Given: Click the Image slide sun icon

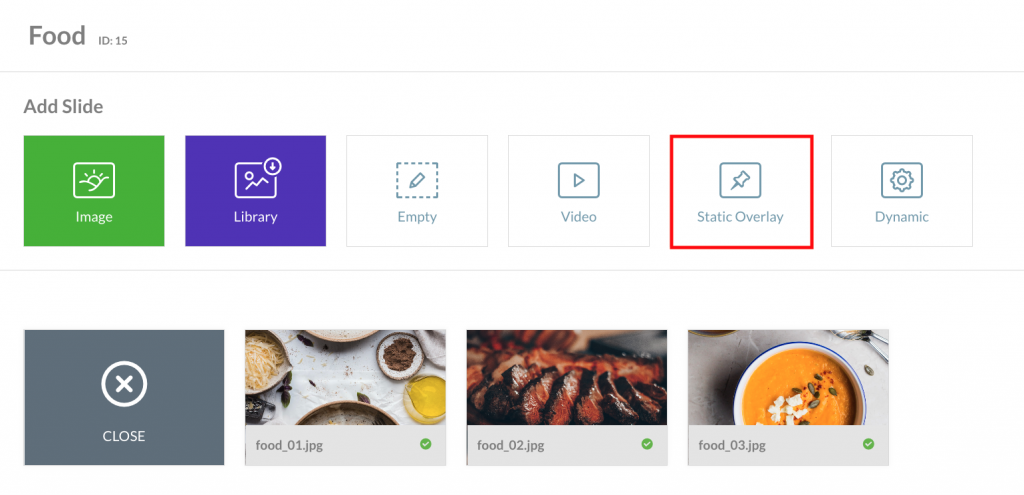Looking at the screenshot, I should (x=94, y=180).
